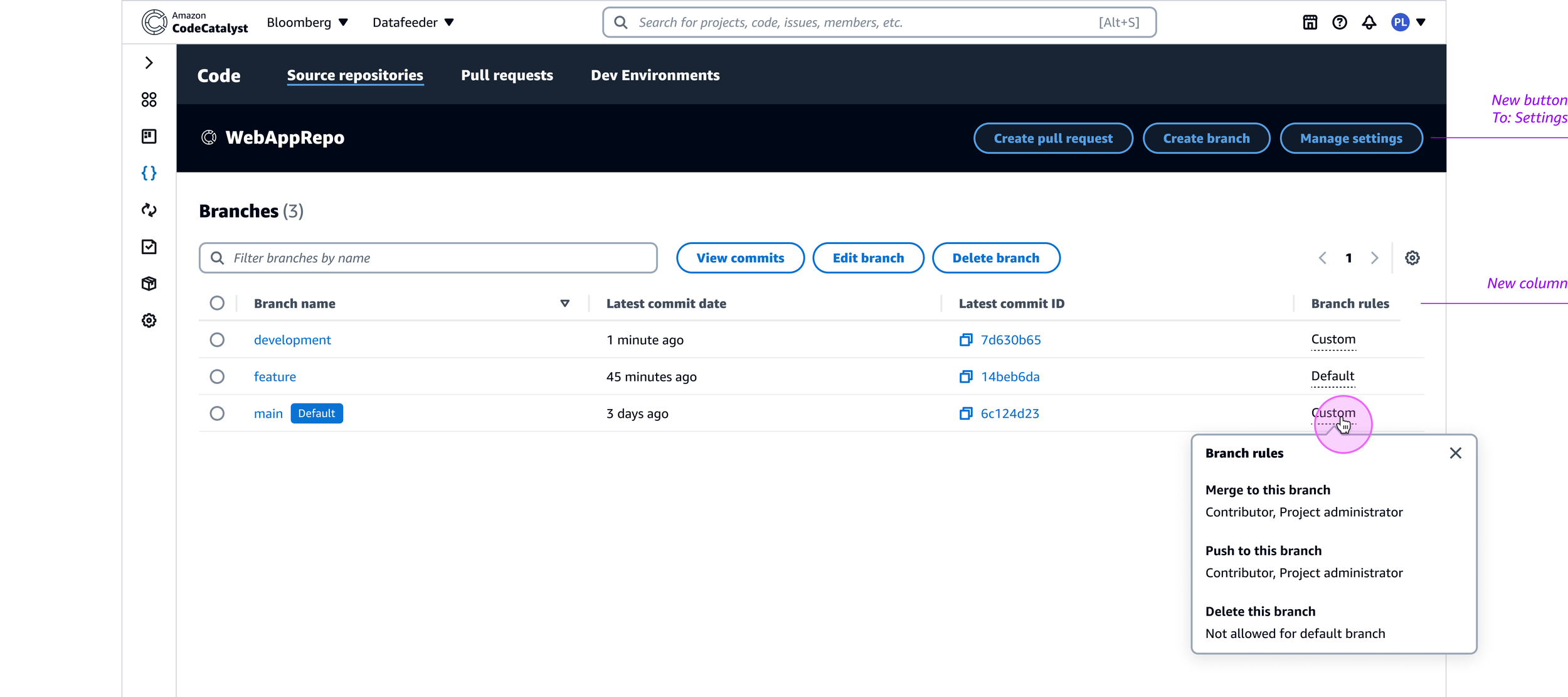Select the main branch radio button
The image size is (1568, 697).
coord(217,413)
